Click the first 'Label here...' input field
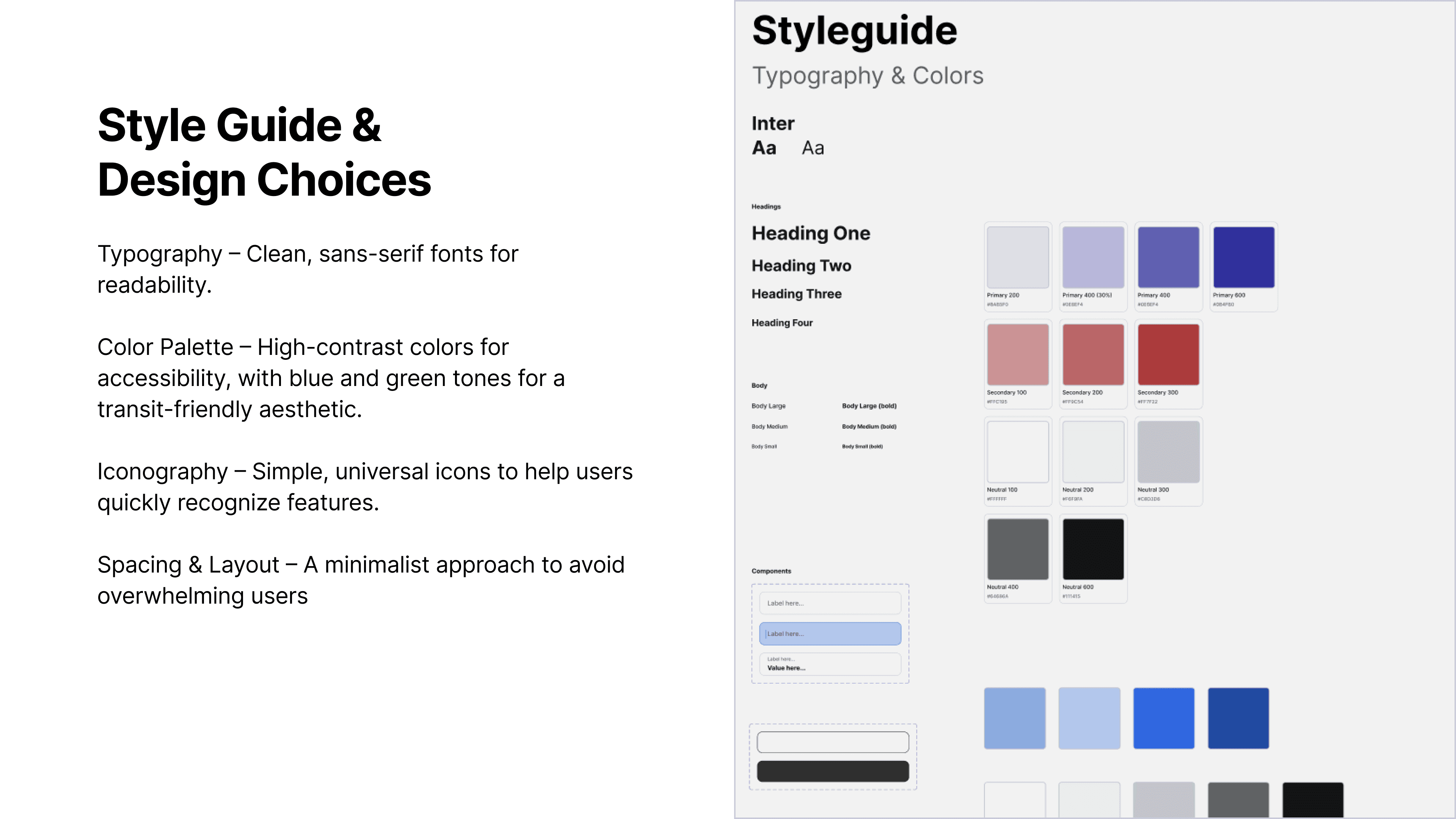Image resolution: width=1456 pixels, height=819 pixels. click(x=830, y=603)
